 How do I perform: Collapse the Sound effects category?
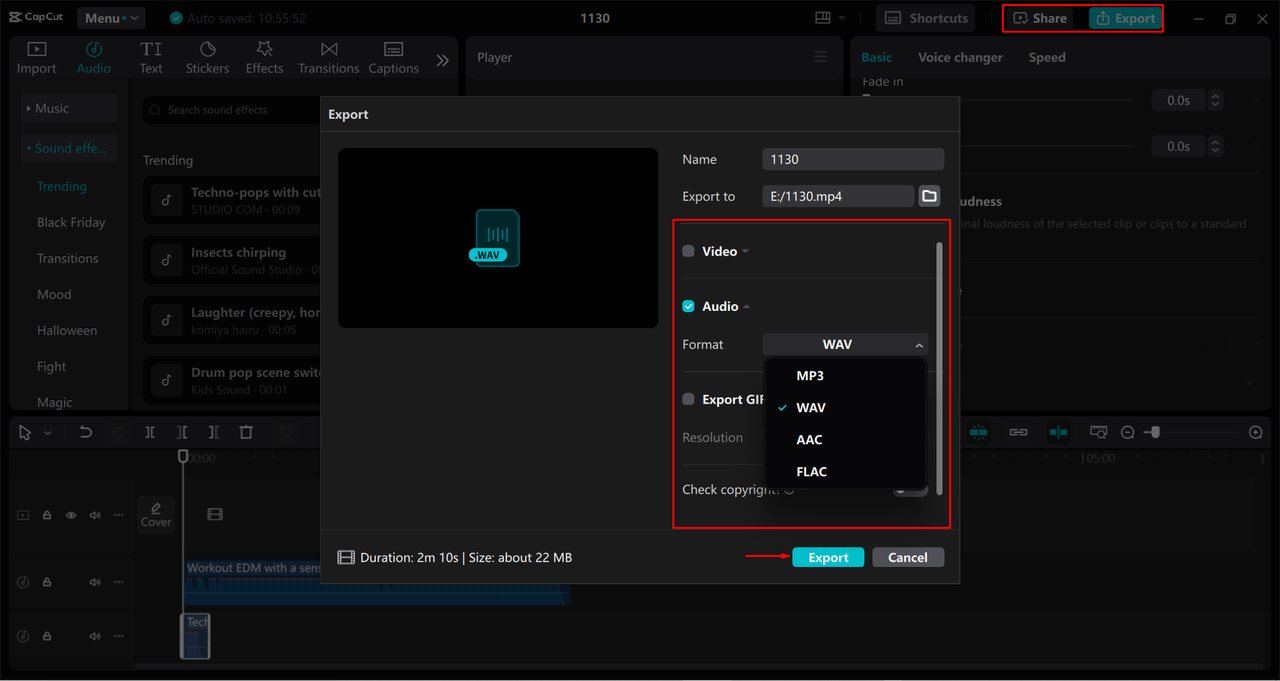(68, 148)
